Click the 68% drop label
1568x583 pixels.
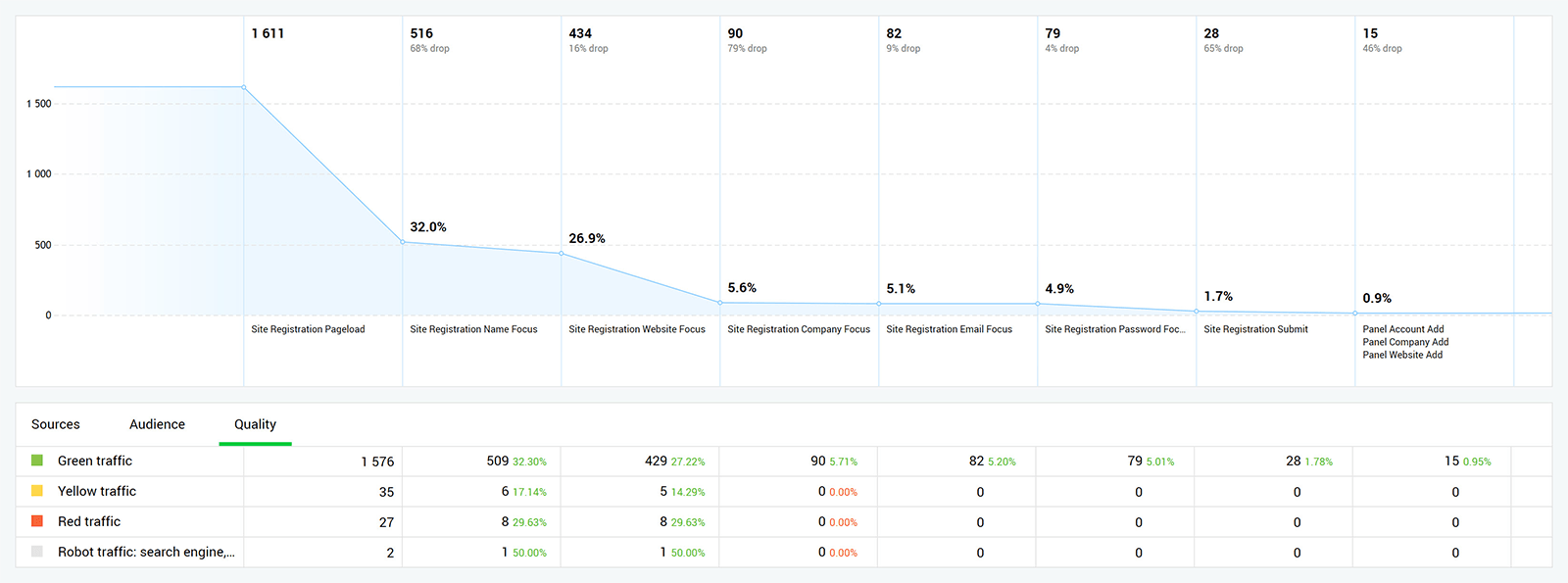point(429,48)
